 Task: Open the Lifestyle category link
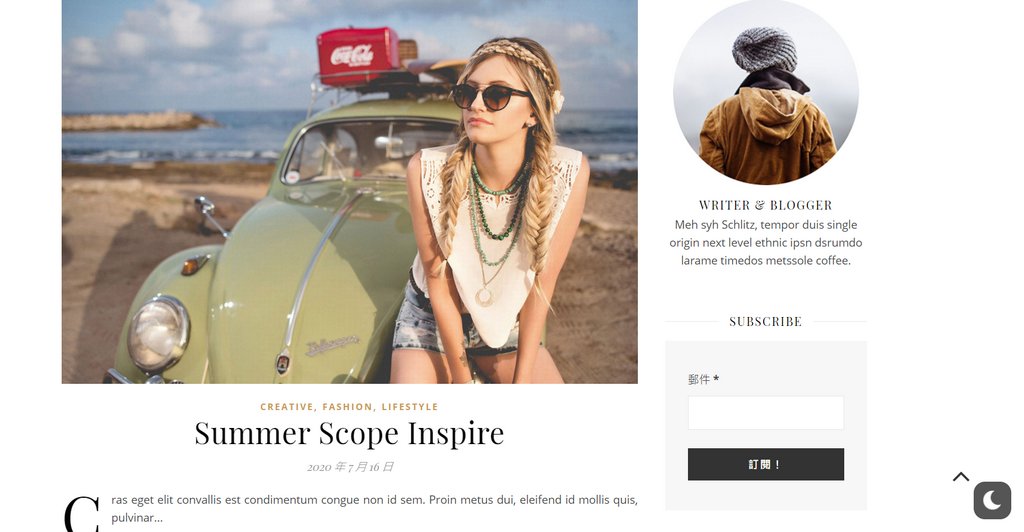coord(410,407)
